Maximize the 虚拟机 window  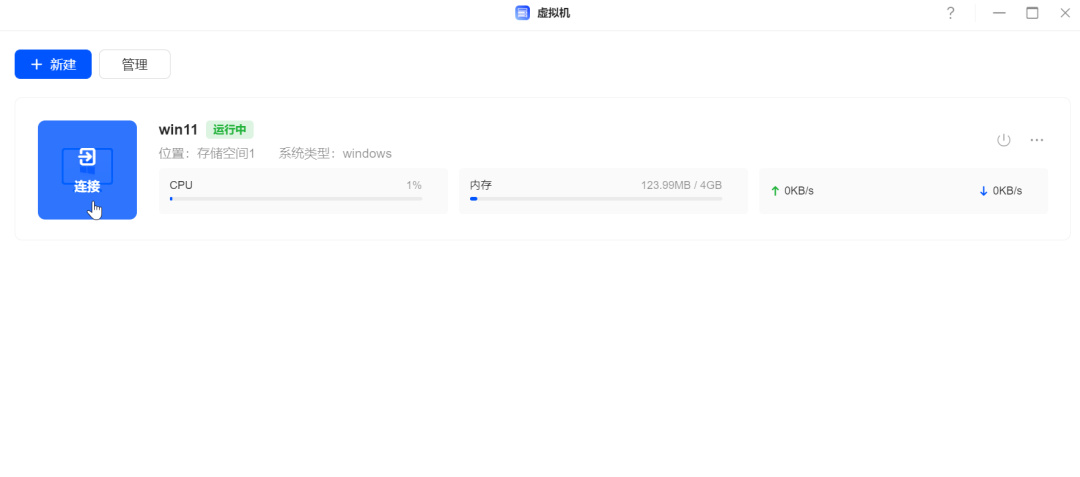pyautogui.click(x=1032, y=13)
